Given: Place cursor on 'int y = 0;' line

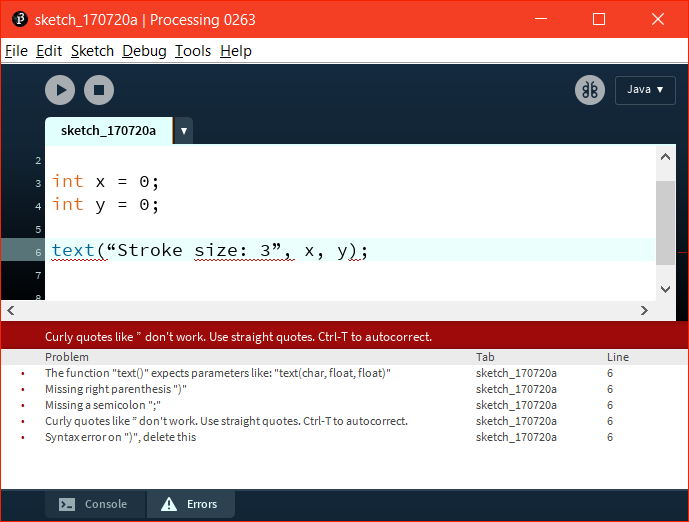Looking at the screenshot, I should [x=105, y=204].
